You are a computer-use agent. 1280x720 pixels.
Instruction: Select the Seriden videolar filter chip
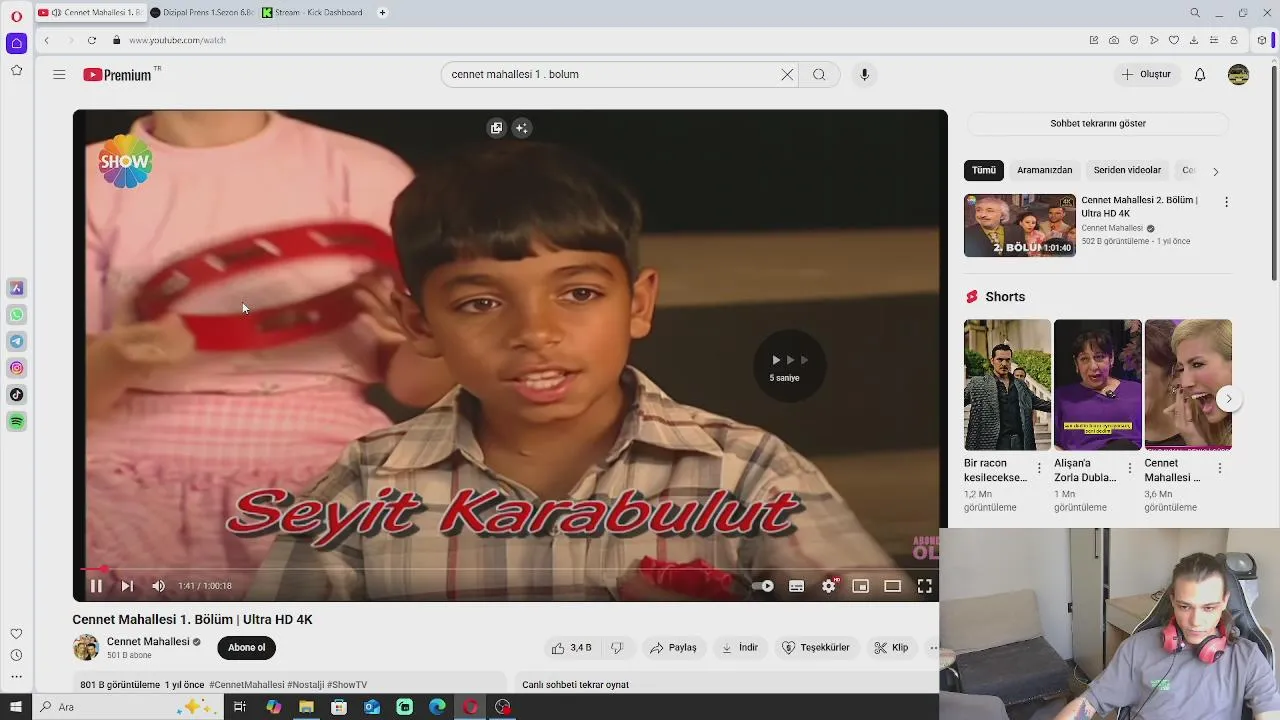[x=1127, y=170]
